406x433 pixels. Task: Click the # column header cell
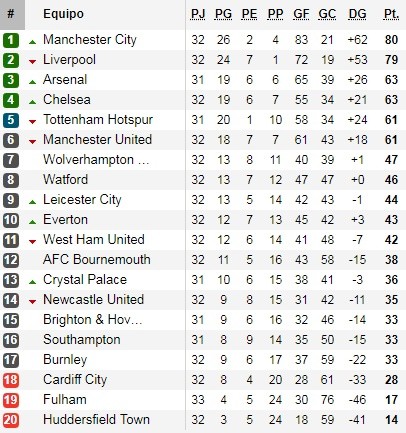(12, 15)
